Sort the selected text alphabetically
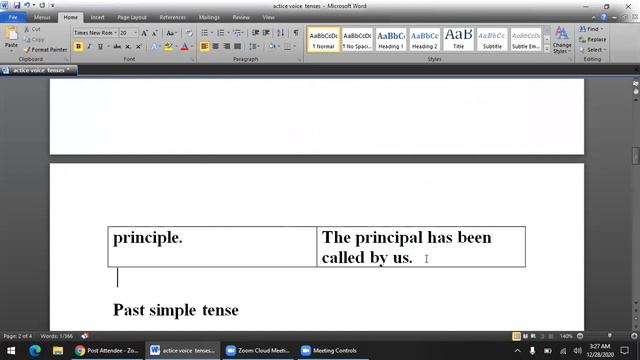The image size is (640, 360). [x=281, y=33]
